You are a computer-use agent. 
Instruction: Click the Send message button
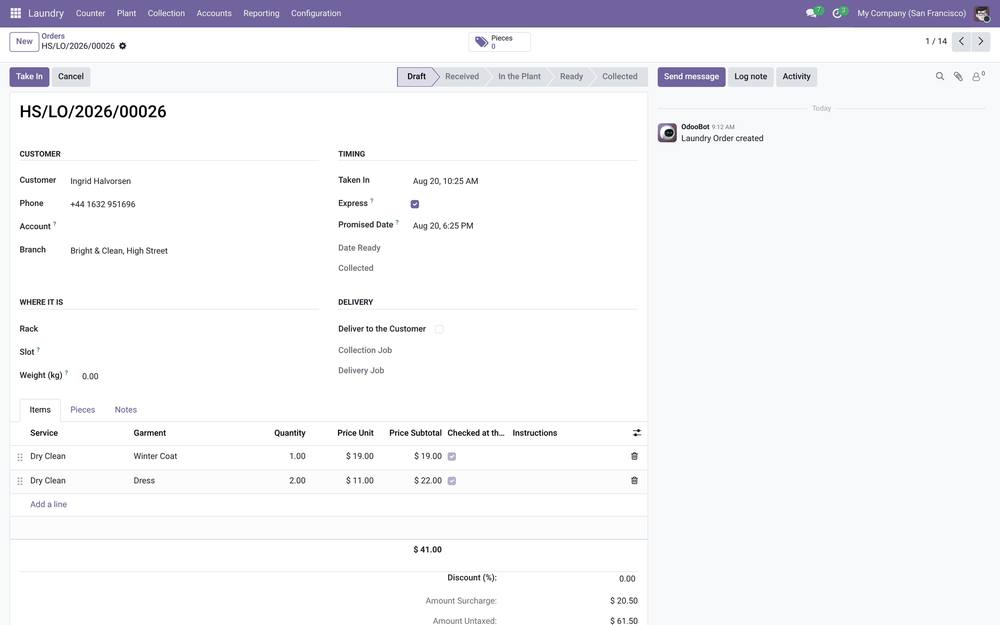tap(691, 77)
